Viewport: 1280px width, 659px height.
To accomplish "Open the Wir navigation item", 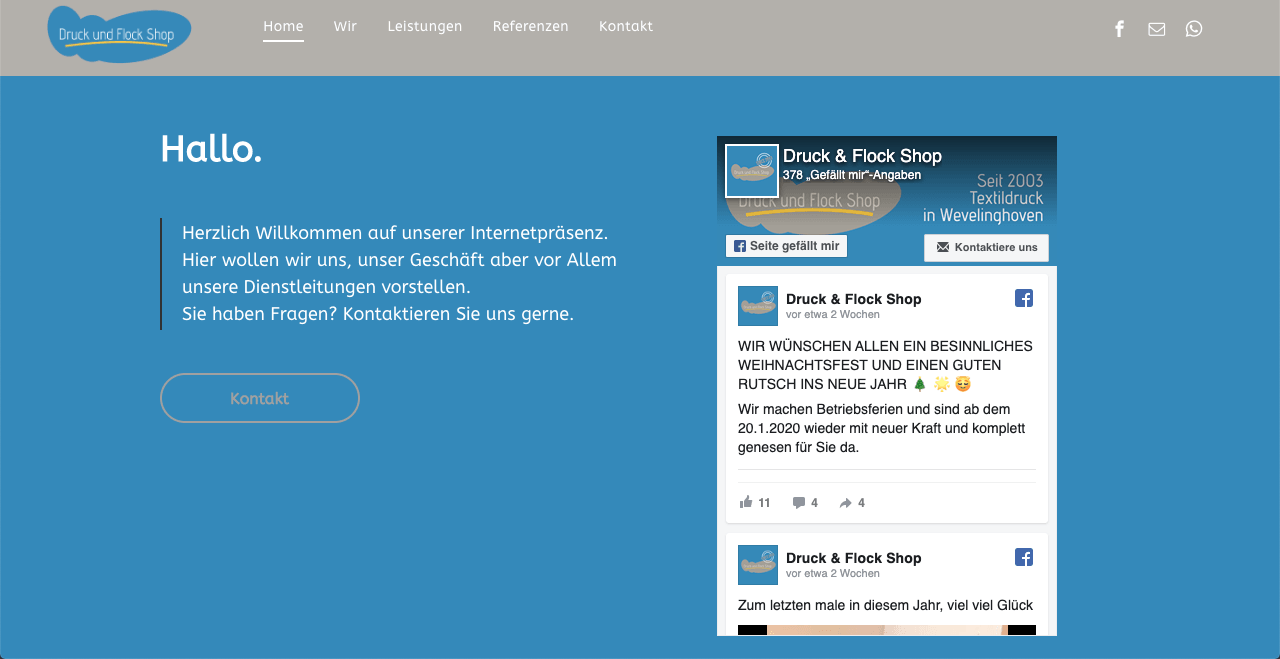I will pos(345,27).
